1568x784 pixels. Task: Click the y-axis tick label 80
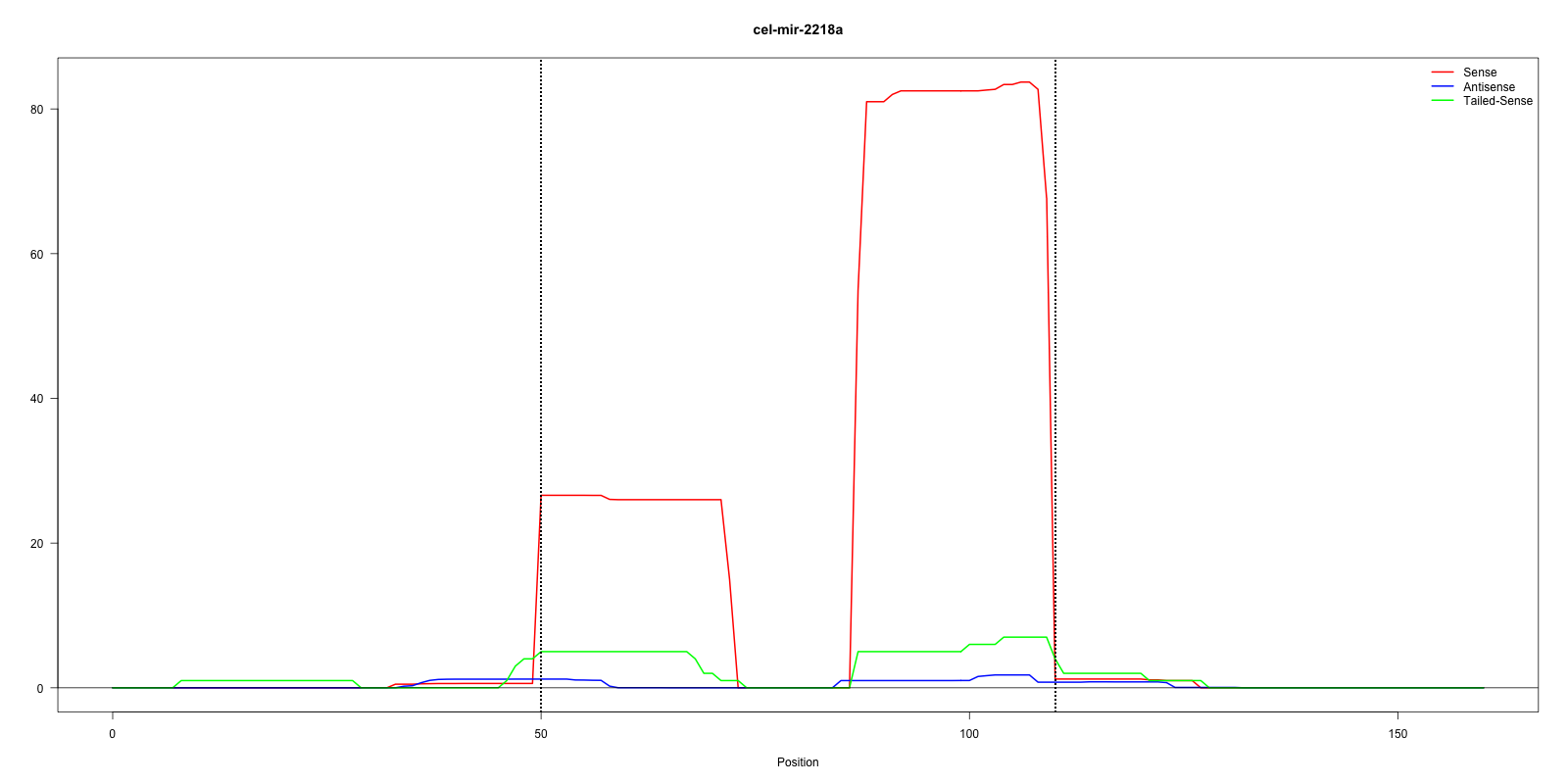pyautogui.click(x=37, y=110)
